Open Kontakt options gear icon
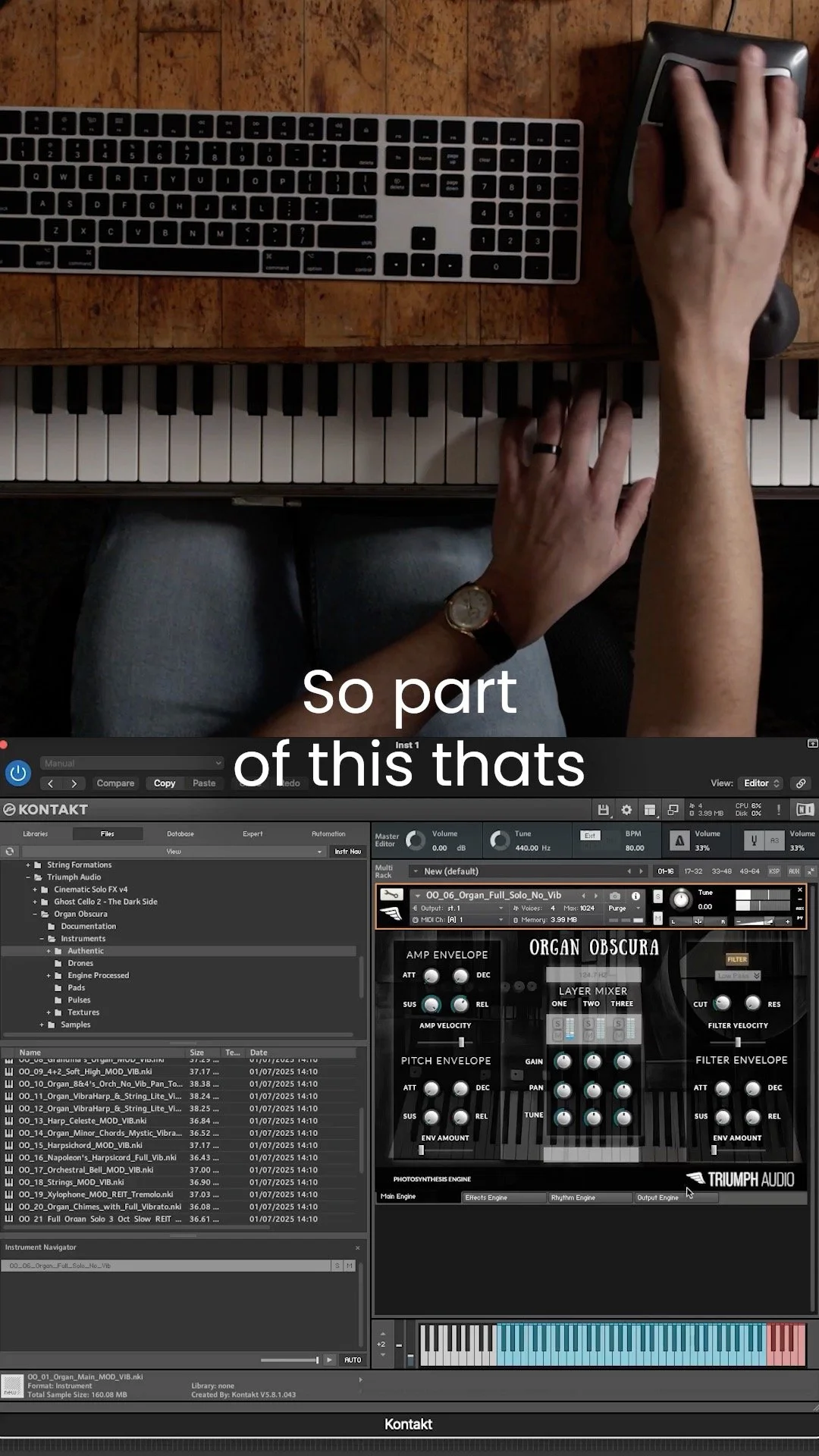The image size is (819, 1456). click(626, 810)
